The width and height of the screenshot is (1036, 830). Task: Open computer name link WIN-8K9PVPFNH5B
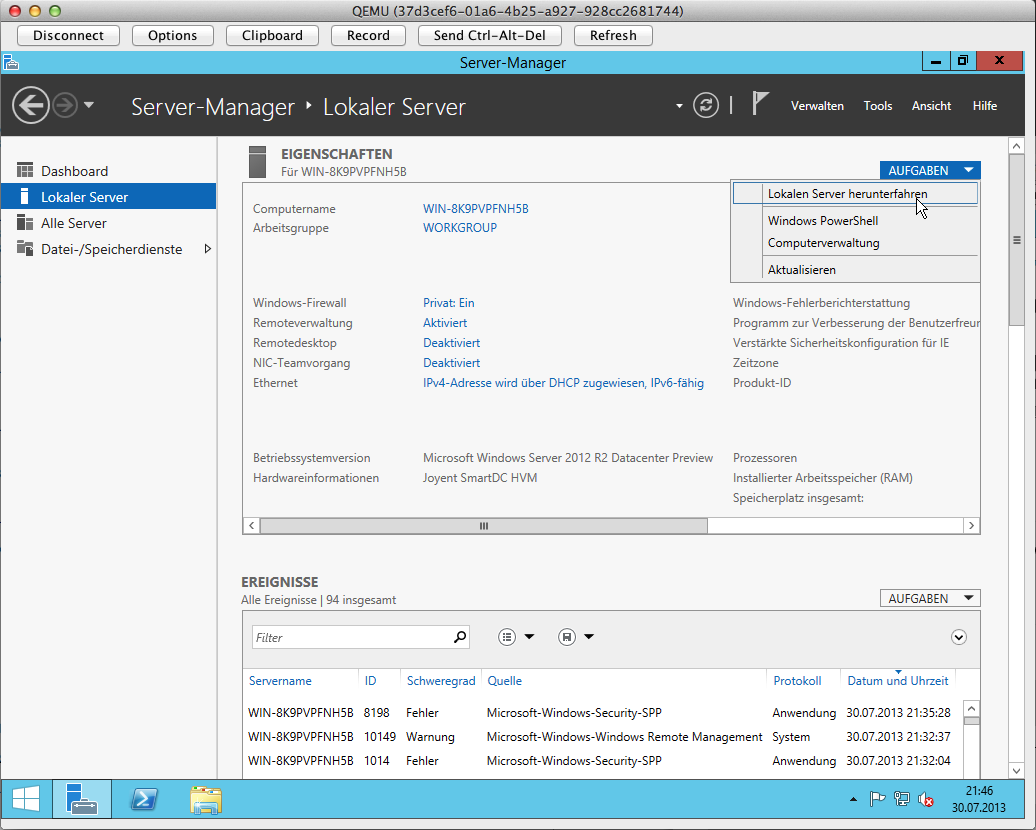pos(476,209)
